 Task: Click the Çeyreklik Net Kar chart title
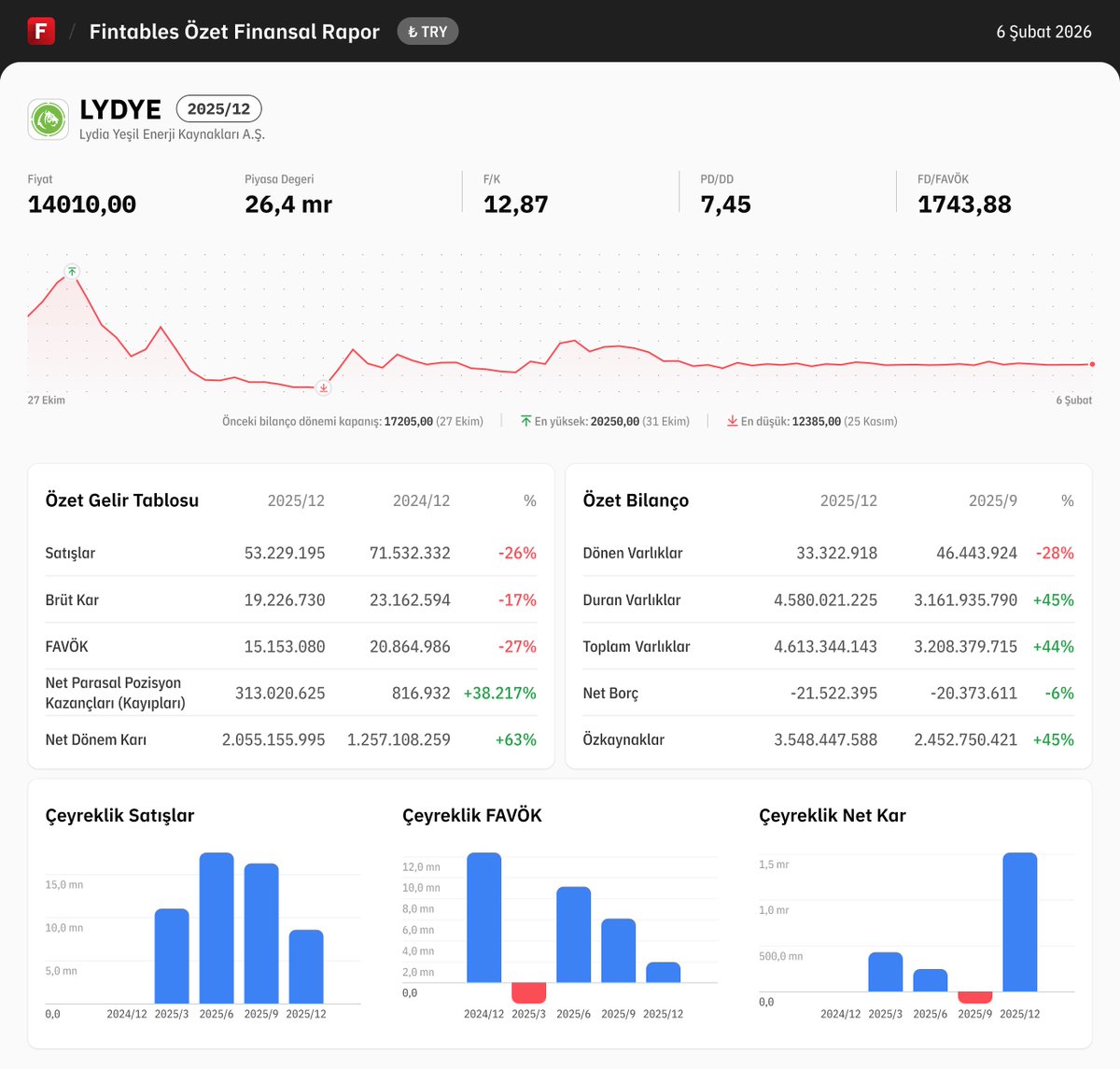(x=833, y=815)
